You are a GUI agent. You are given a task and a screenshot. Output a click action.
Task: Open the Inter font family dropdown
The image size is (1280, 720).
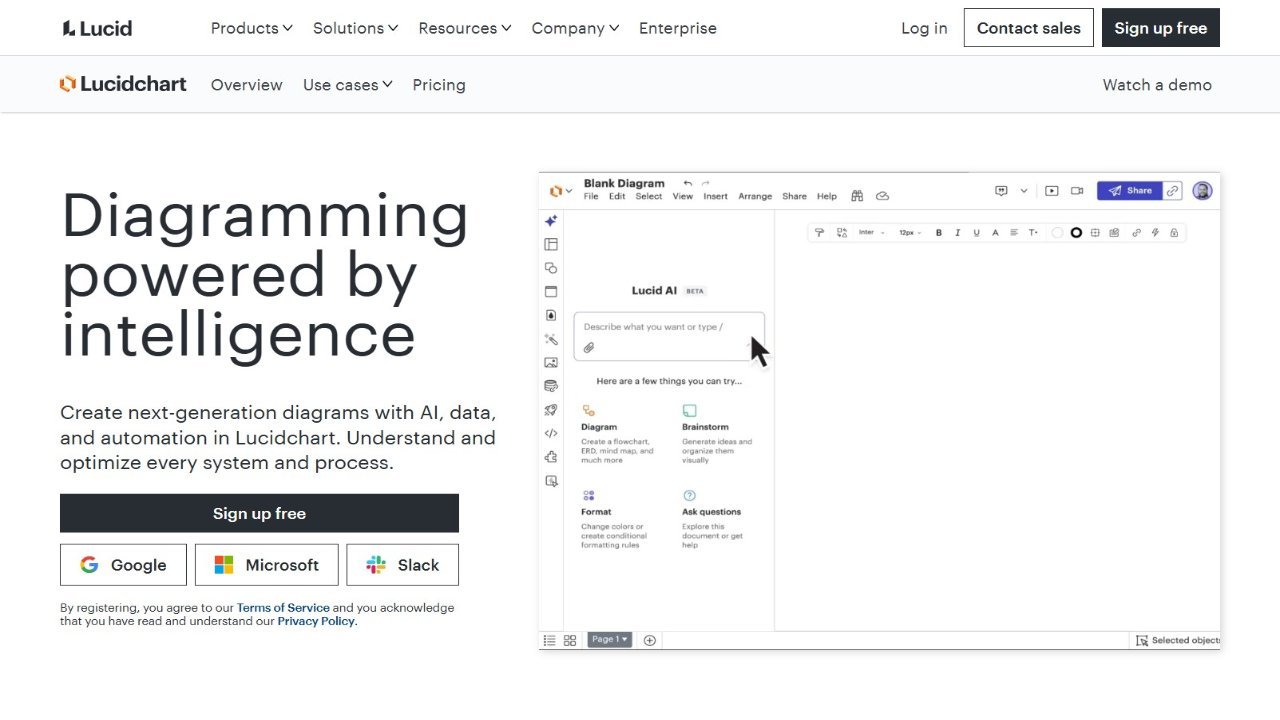tap(871, 233)
